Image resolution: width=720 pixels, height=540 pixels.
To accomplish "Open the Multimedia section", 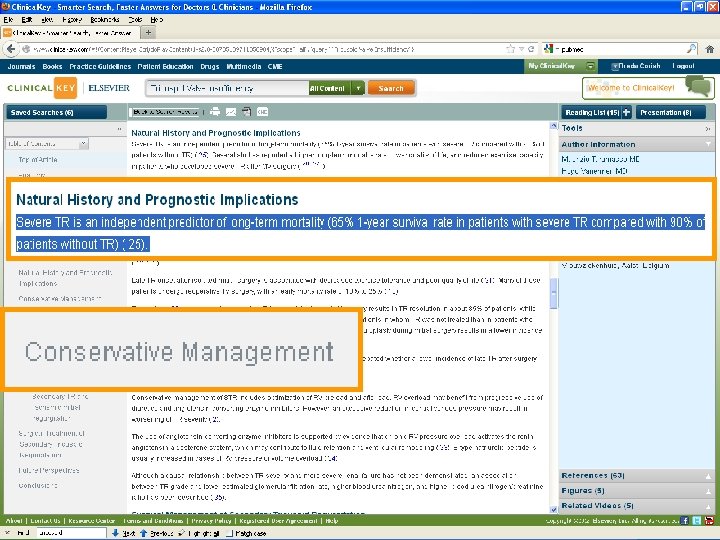I will [x=244, y=67].
